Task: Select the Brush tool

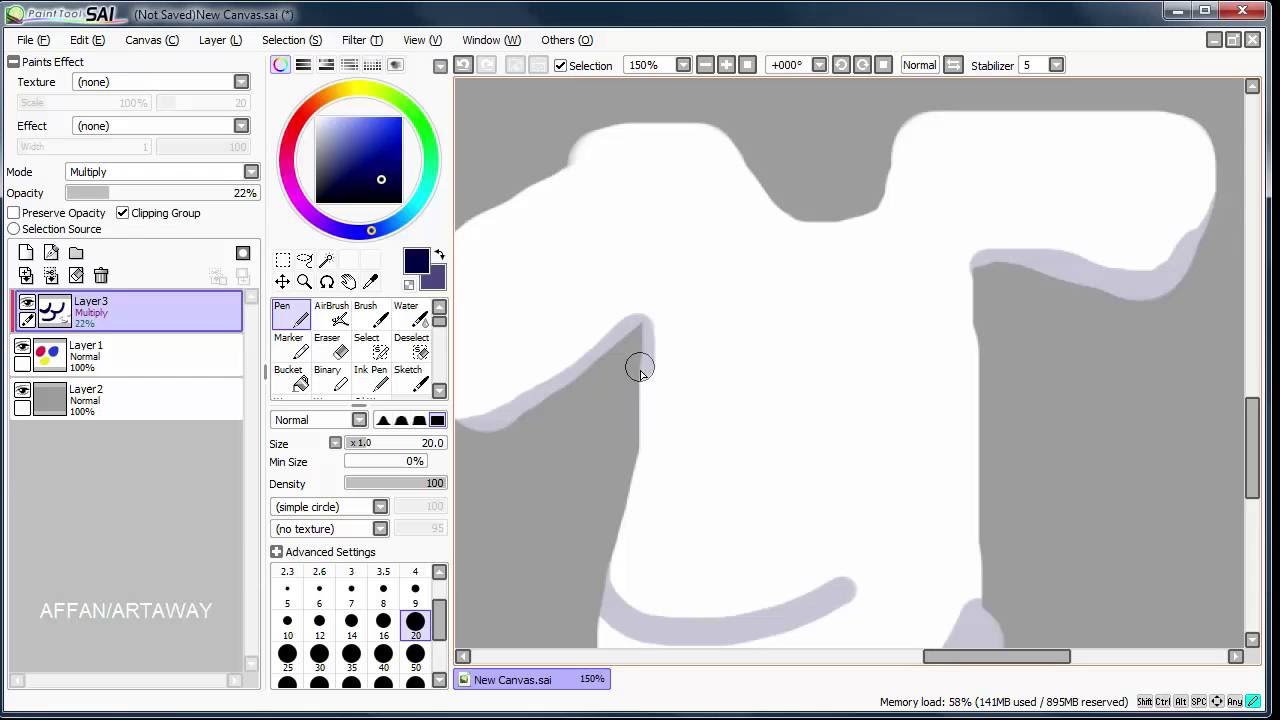Action: pos(371,314)
